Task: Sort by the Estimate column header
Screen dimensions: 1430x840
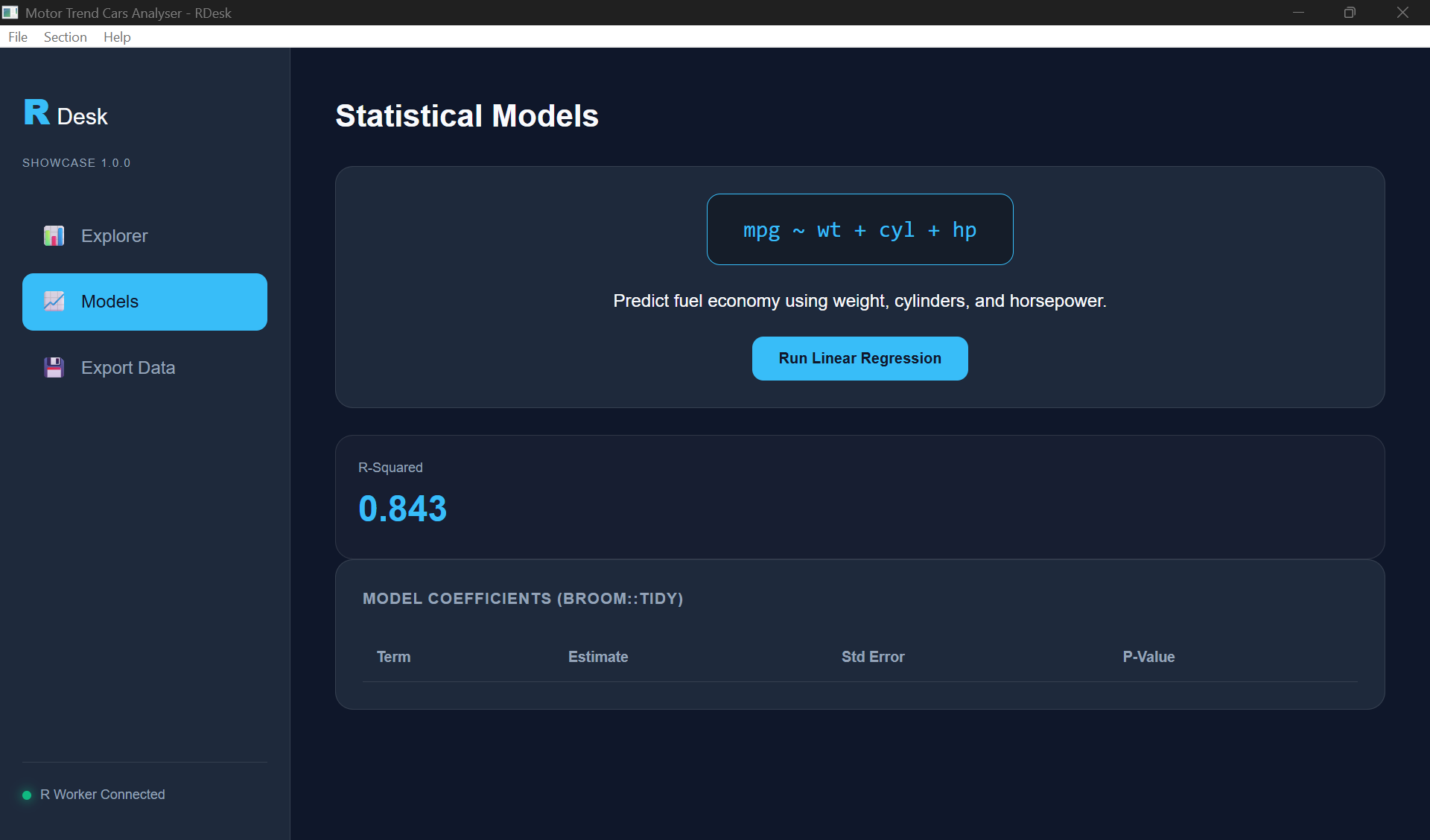Action: pos(597,657)
